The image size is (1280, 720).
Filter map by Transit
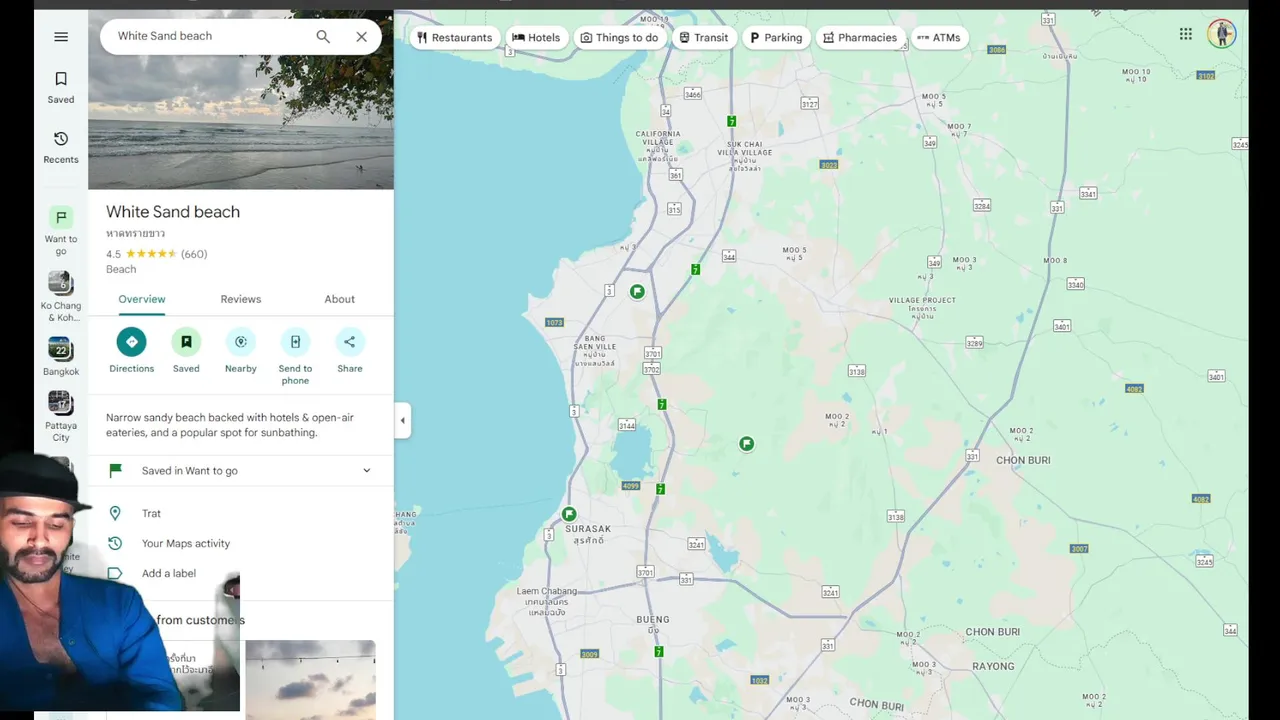coord(704,38)
